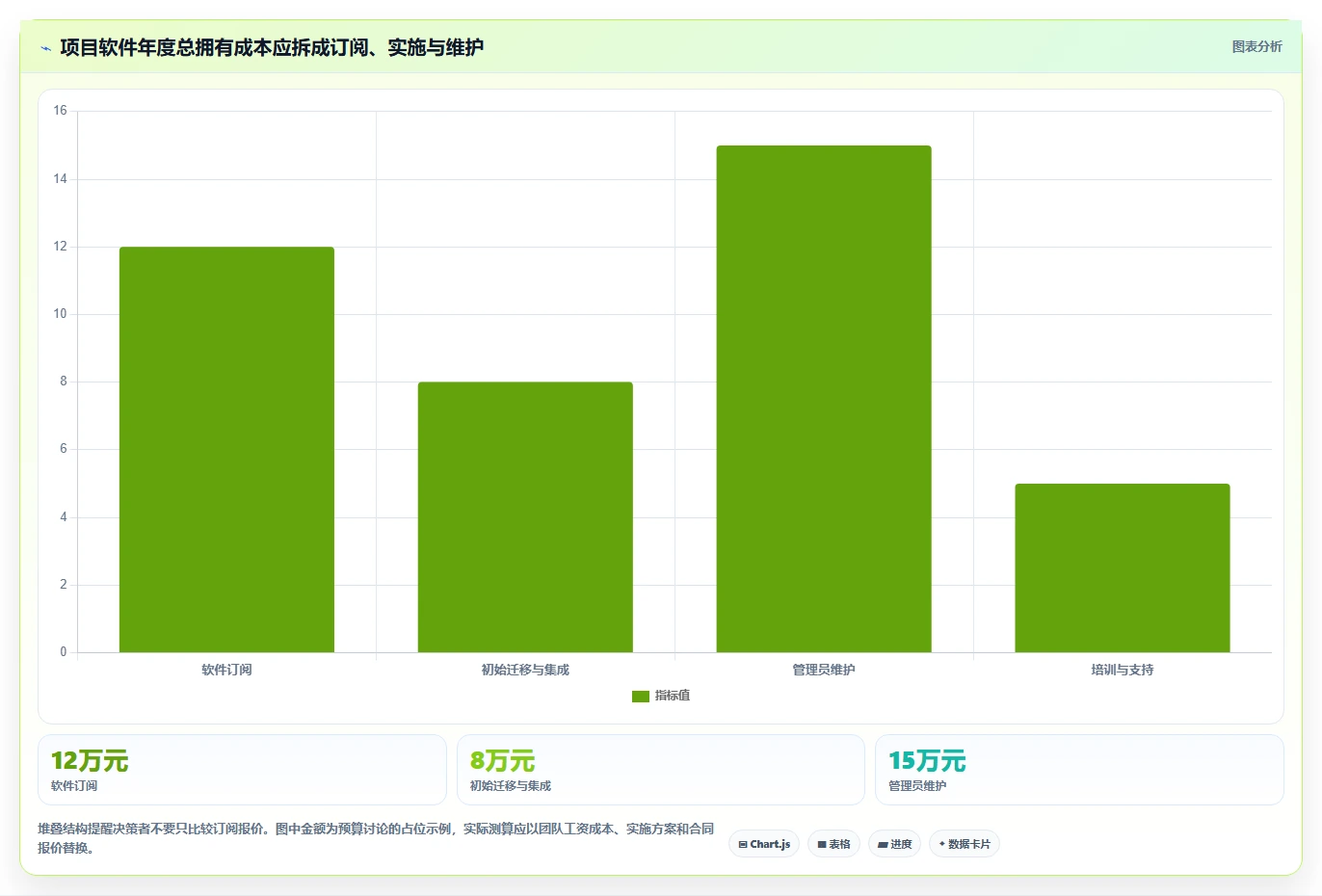This screenshot has width=1322, height=896.
Task: Select the 数据卡片 tag
Action: [x=965, y=844]
